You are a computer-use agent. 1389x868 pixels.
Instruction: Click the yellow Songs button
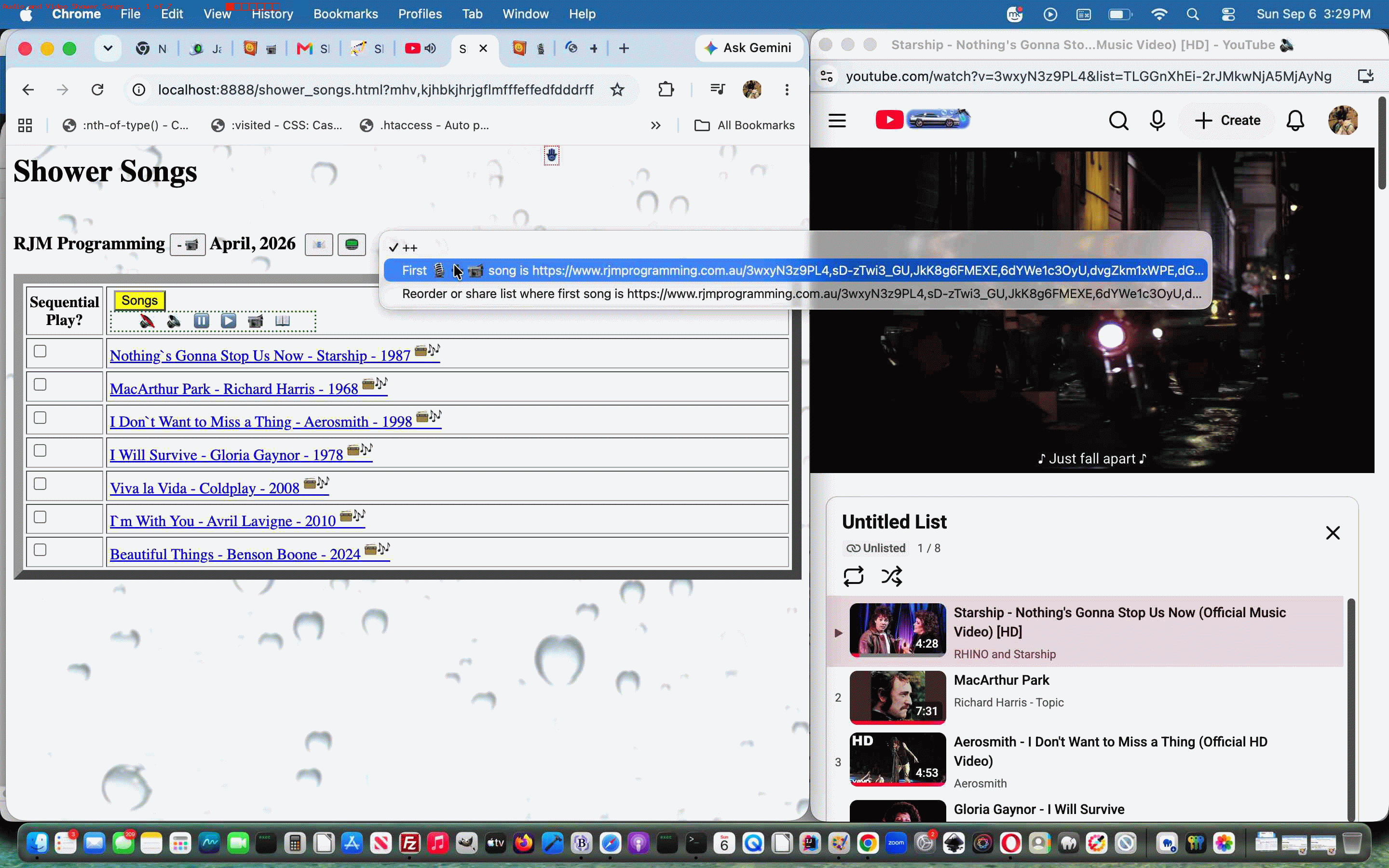tap(139, 300)
